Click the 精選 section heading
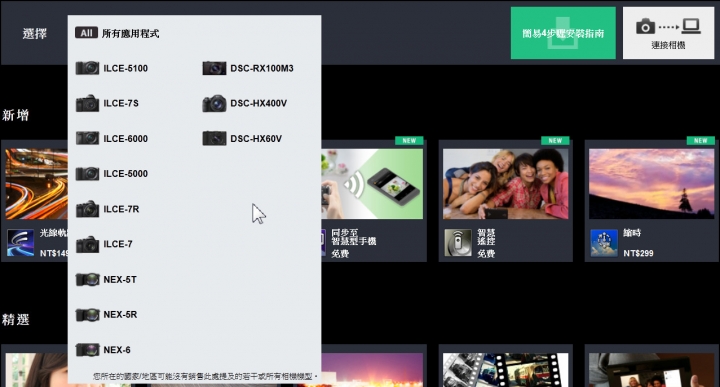The image size is (720, 387). pos(16,319)
